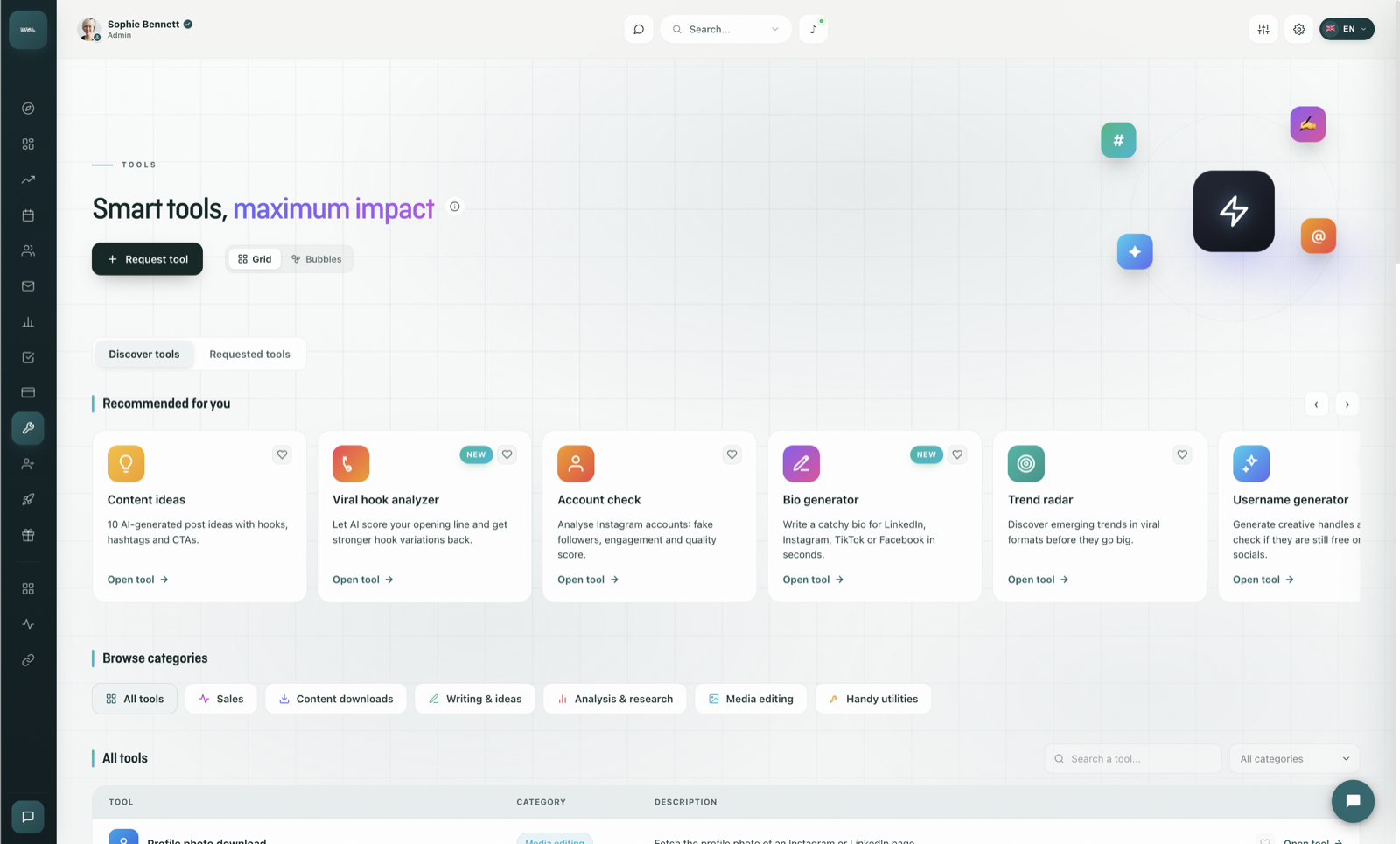Screen dimensions: 1400x844
Task: Favorite the Viral hook analyzer tool
Action: pyautogui.click(x=507, y=454)
